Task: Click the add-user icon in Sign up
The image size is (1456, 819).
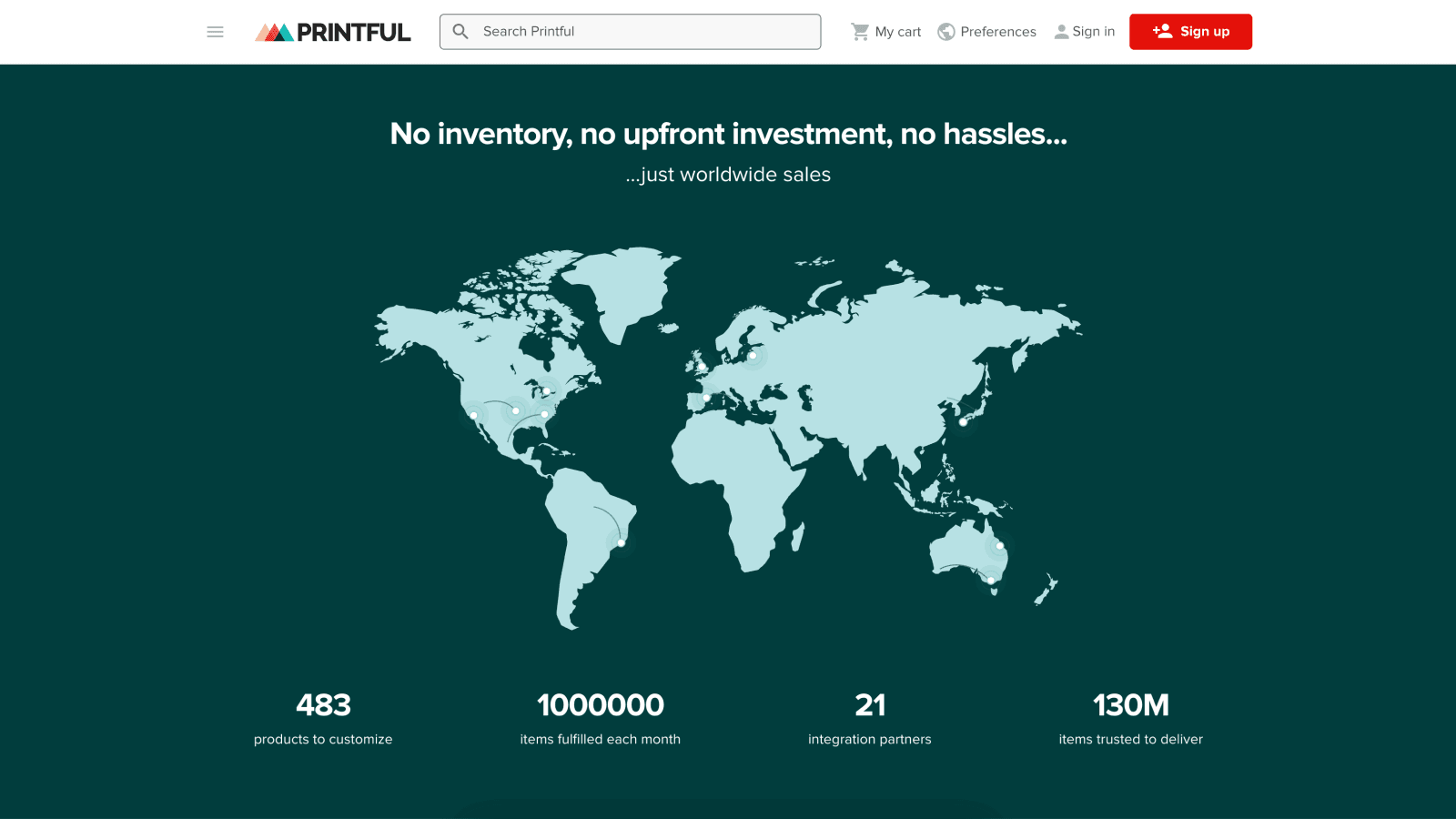Action: click(1162, 31)
